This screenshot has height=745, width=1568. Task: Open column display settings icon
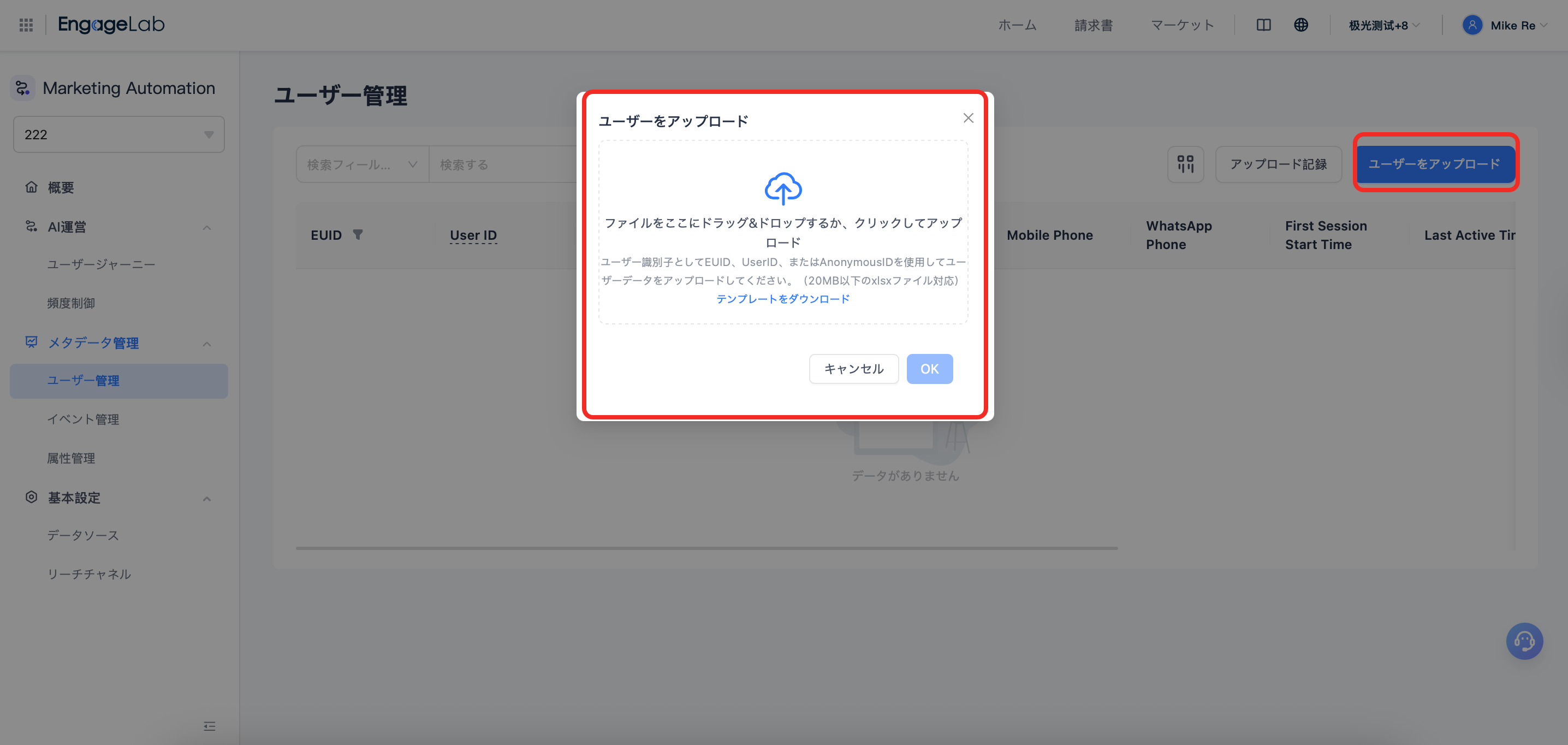[1185, 164]
